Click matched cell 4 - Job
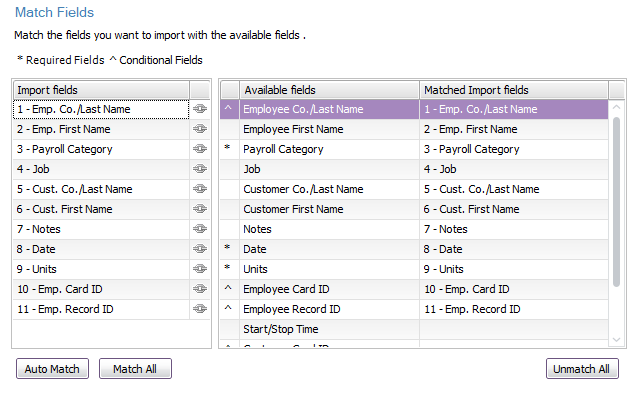The image size is (639, 397). (x=514, y=169)
